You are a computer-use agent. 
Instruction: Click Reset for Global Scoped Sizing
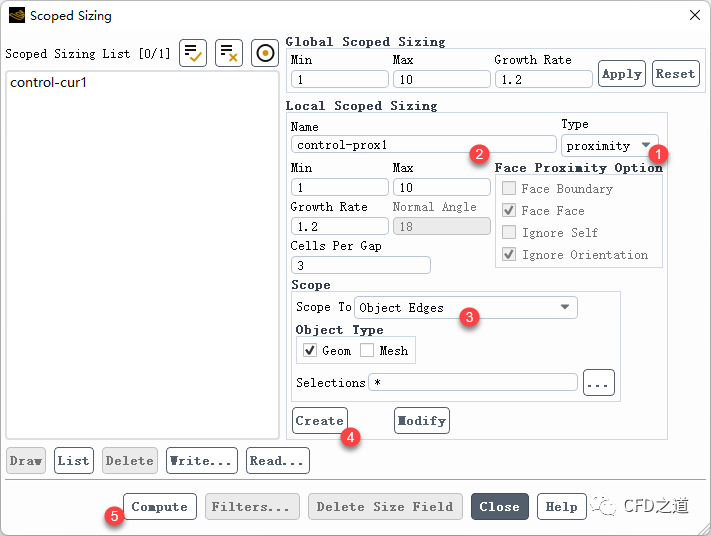[x=676, y=73]
